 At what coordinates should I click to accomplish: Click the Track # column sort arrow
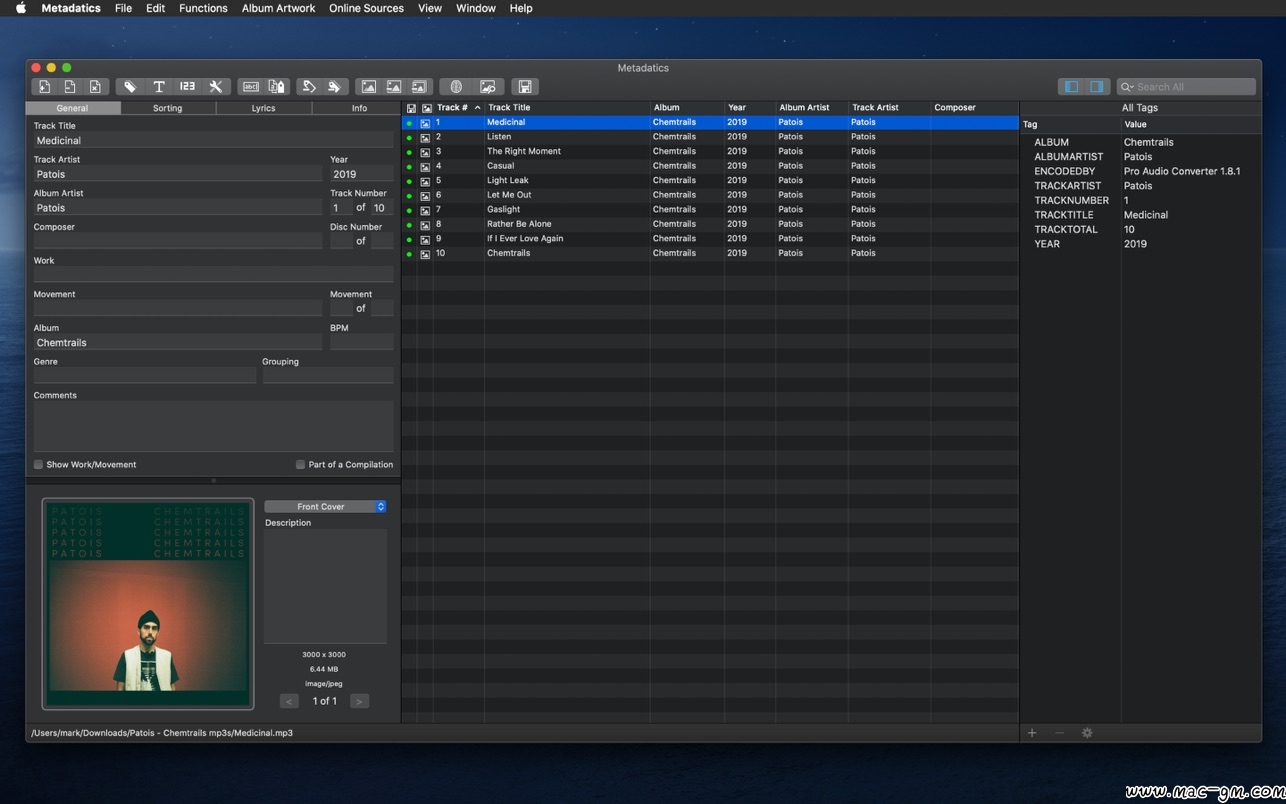point(477,108)
